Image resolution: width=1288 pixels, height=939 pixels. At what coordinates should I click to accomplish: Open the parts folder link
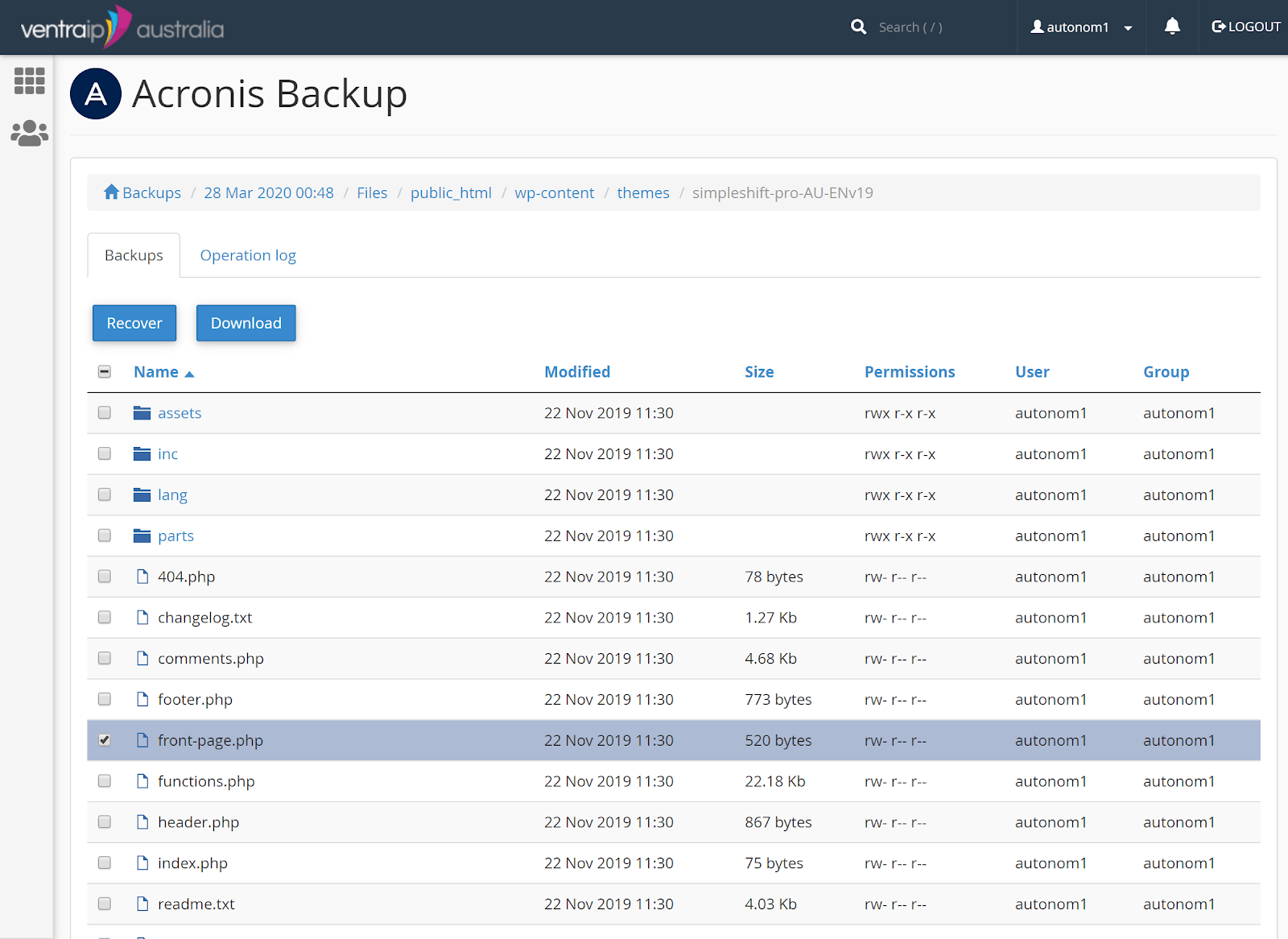(175, 536)
